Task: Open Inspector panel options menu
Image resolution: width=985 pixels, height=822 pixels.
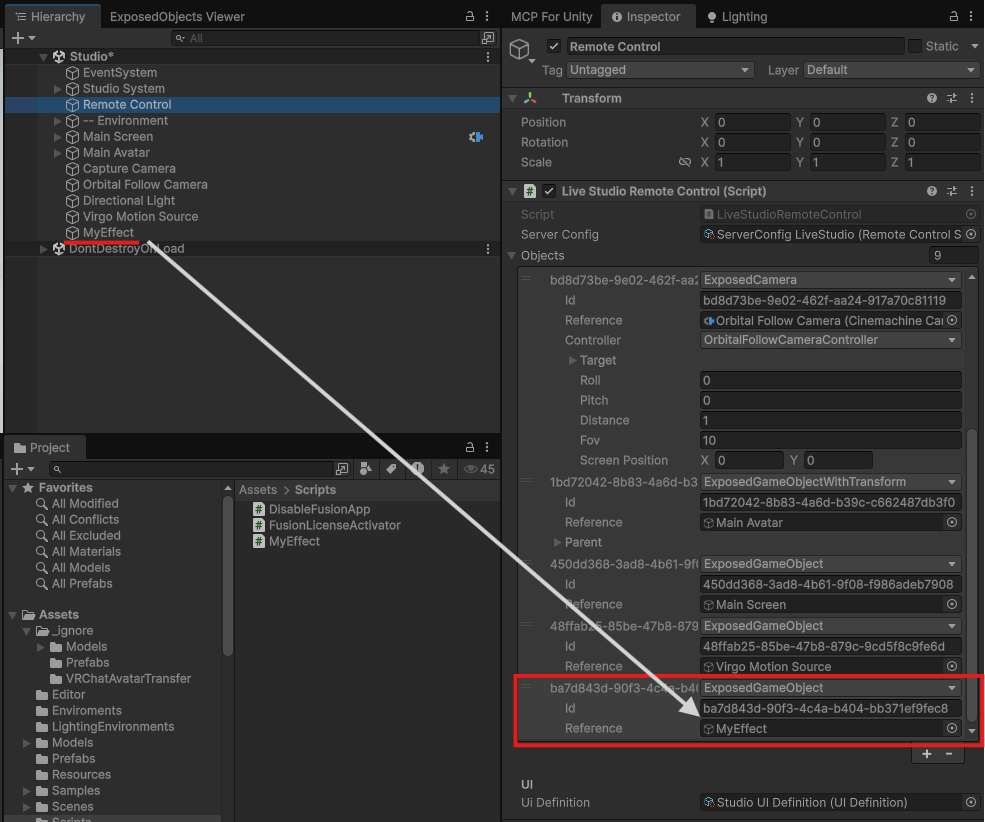Action: 972,16
